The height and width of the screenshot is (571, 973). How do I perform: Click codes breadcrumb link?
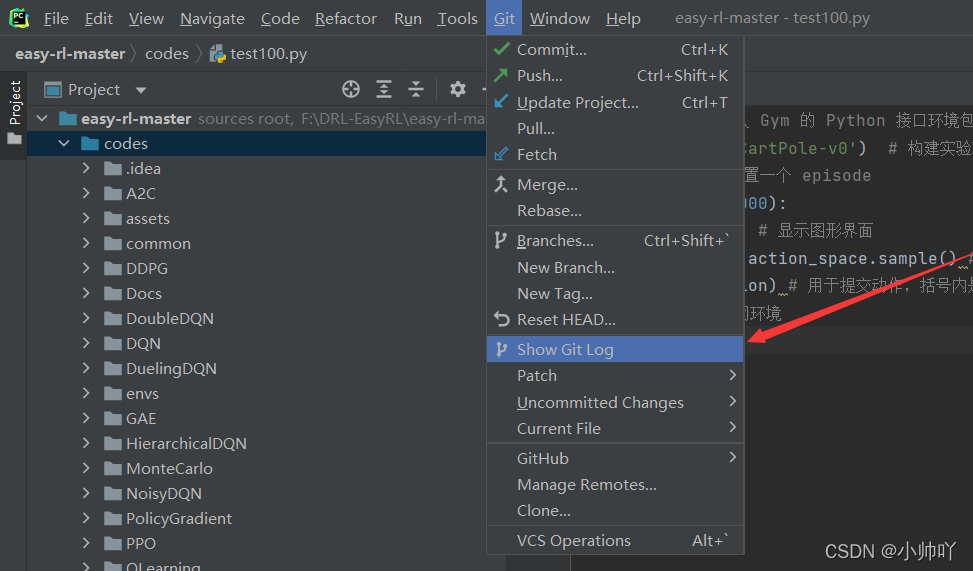(167, 54)
